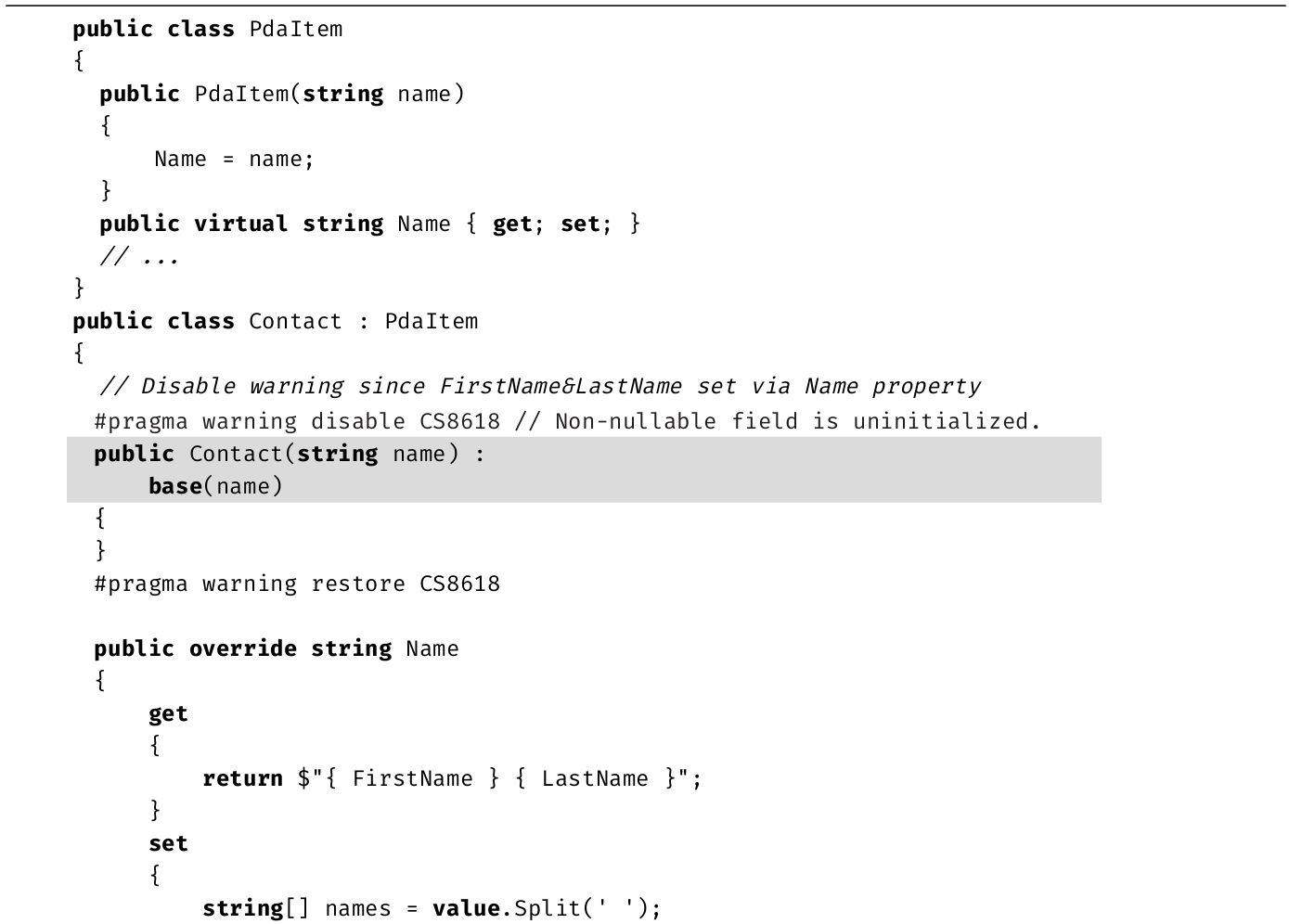Viewport: 1289px width, 924px height.
Task: Click the PdaItem class name on first line
Action: [295, 29]
